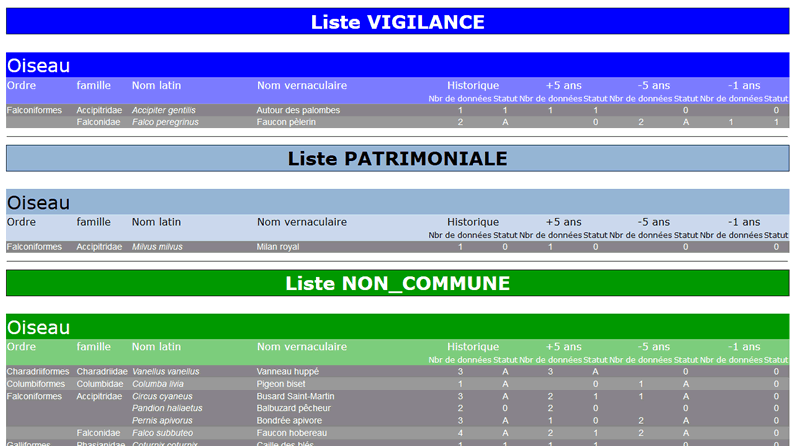Click 'Falconidae' in the Faucon pèlerin row
Viewport: 791px width, 446px height.
click(98, 122)
